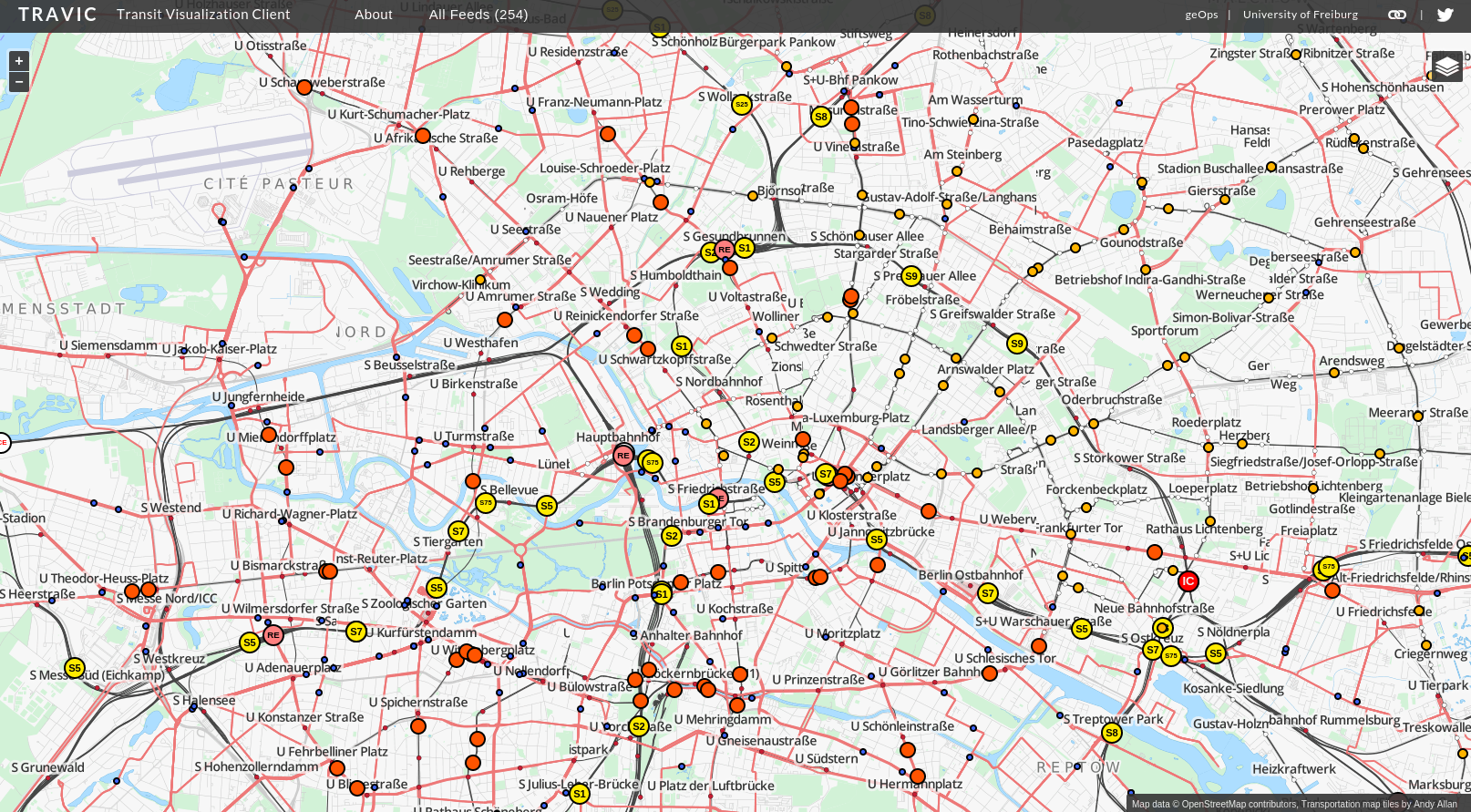Select the S1 train near Potsdamer Platz
This screenshot has height=812, width=1471.
661,594
